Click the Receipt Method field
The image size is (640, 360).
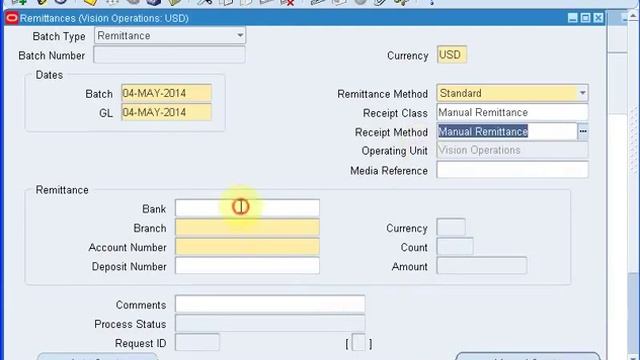click(507, 131)
